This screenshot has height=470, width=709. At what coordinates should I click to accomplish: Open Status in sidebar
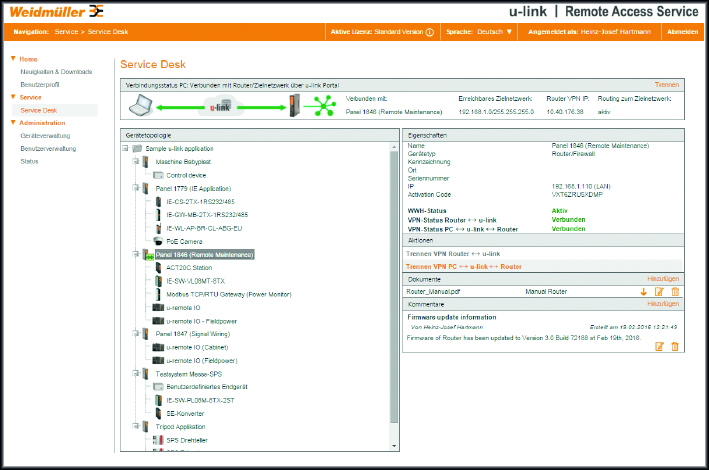(29, 161)
